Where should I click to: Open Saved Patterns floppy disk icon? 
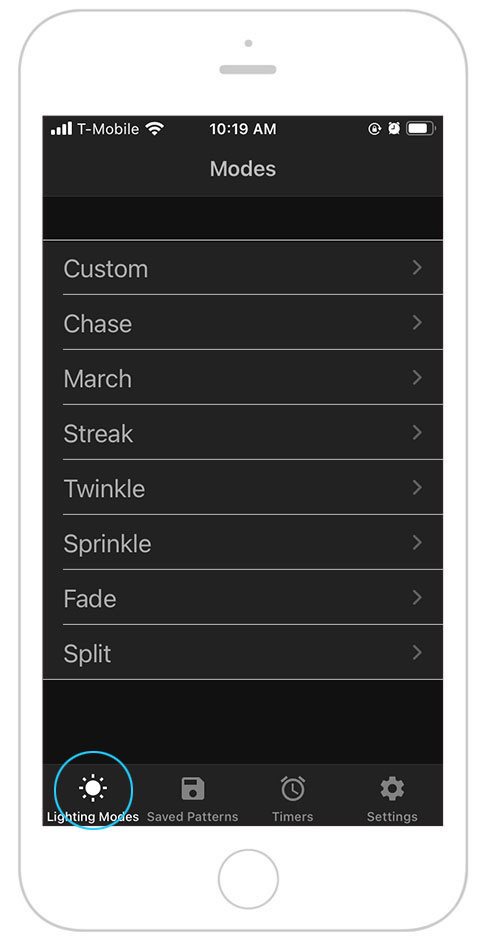(x=193, y=789)
